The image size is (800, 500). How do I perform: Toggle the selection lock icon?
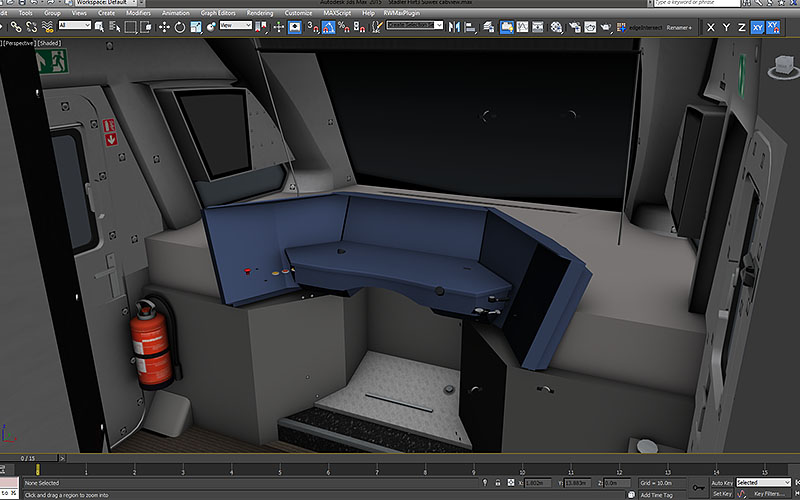pos(496,482)
